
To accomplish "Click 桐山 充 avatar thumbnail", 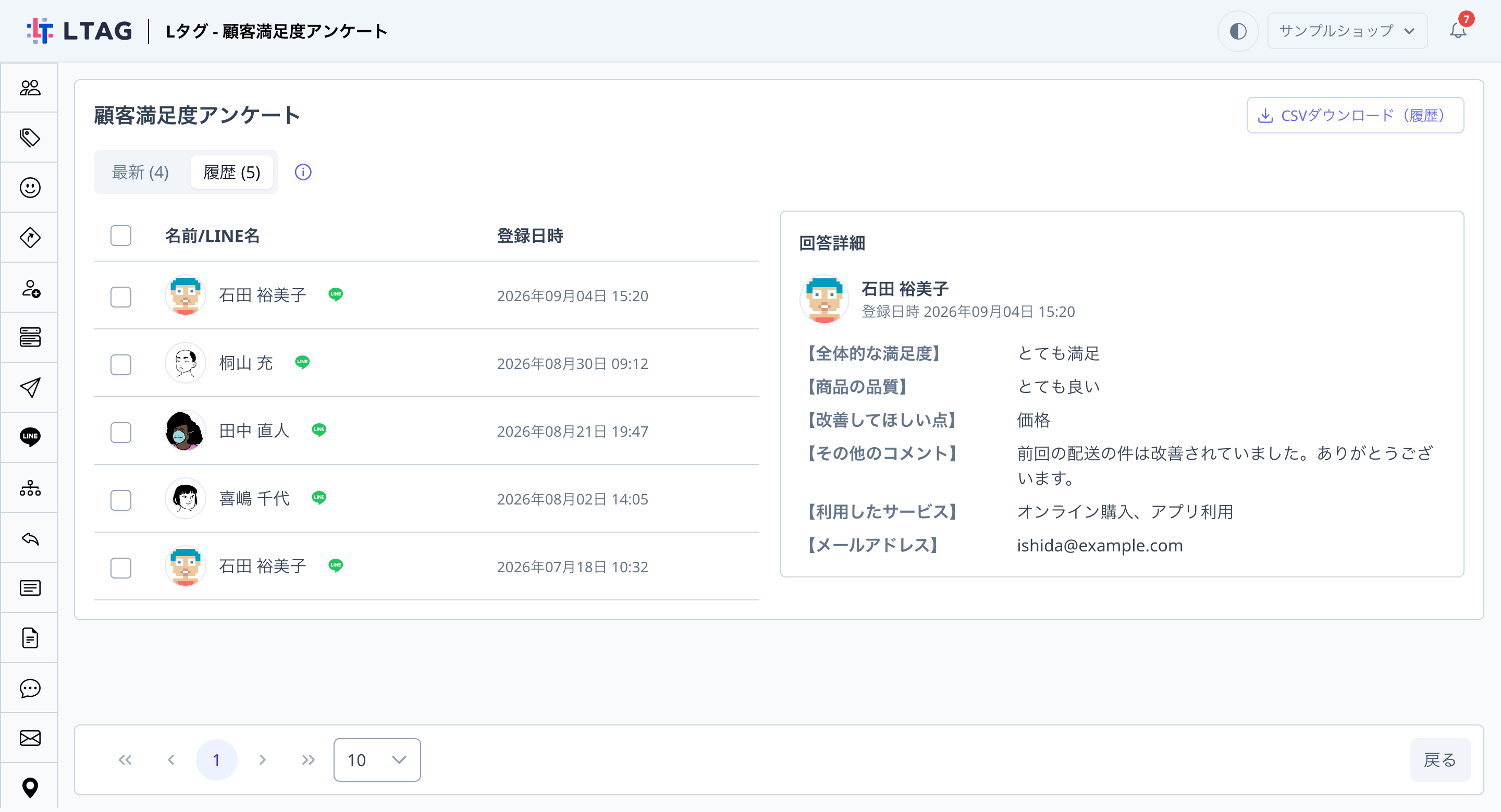I will 186,363.
